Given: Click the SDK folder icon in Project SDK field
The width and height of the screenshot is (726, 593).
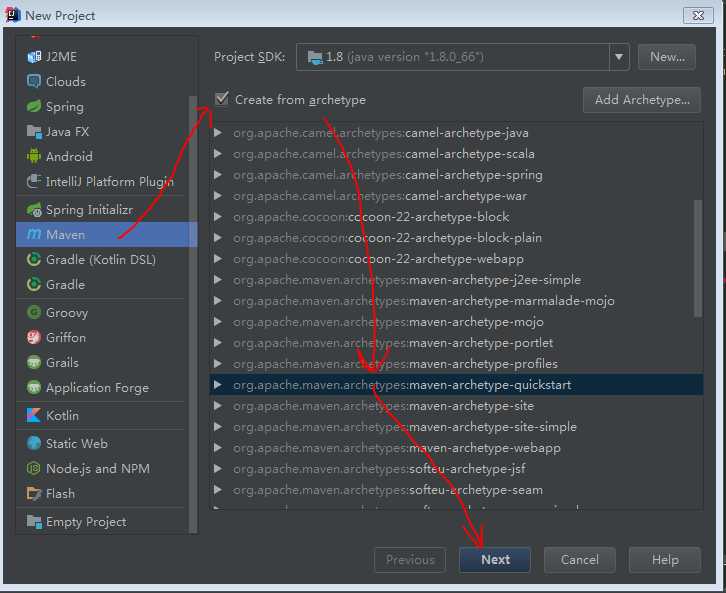Looking at the screenshot, I should 315,57.
